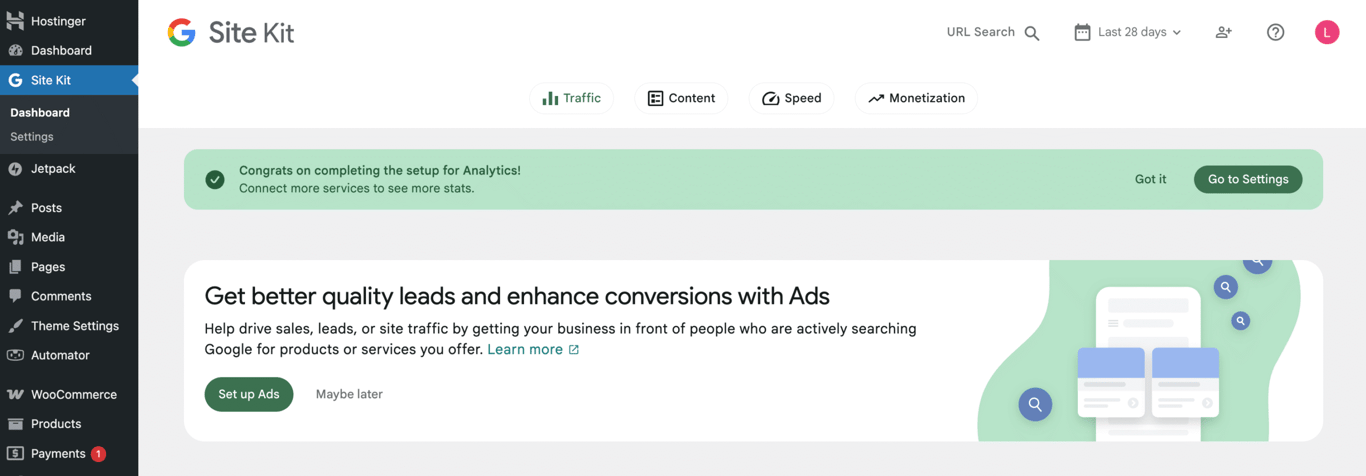Click the external link icon after Learn more

click(574, 350)
